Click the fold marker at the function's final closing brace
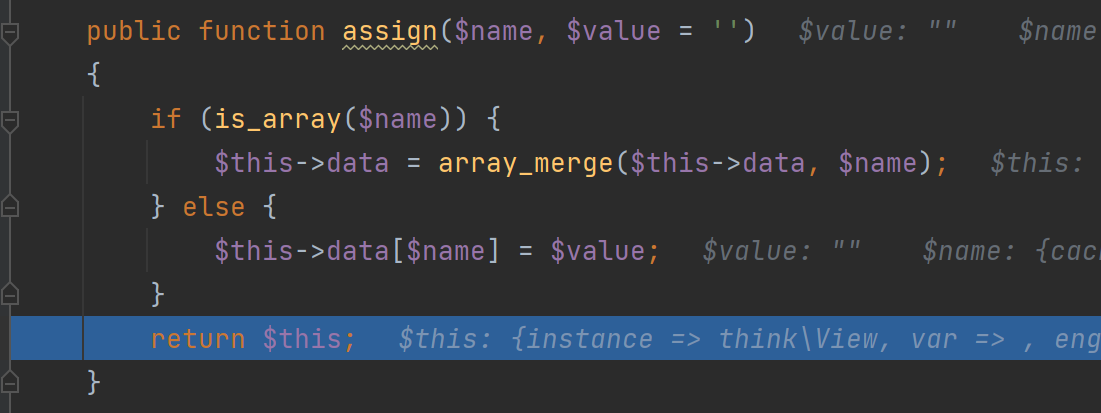The image size is (1101, 413). [10, 382]
